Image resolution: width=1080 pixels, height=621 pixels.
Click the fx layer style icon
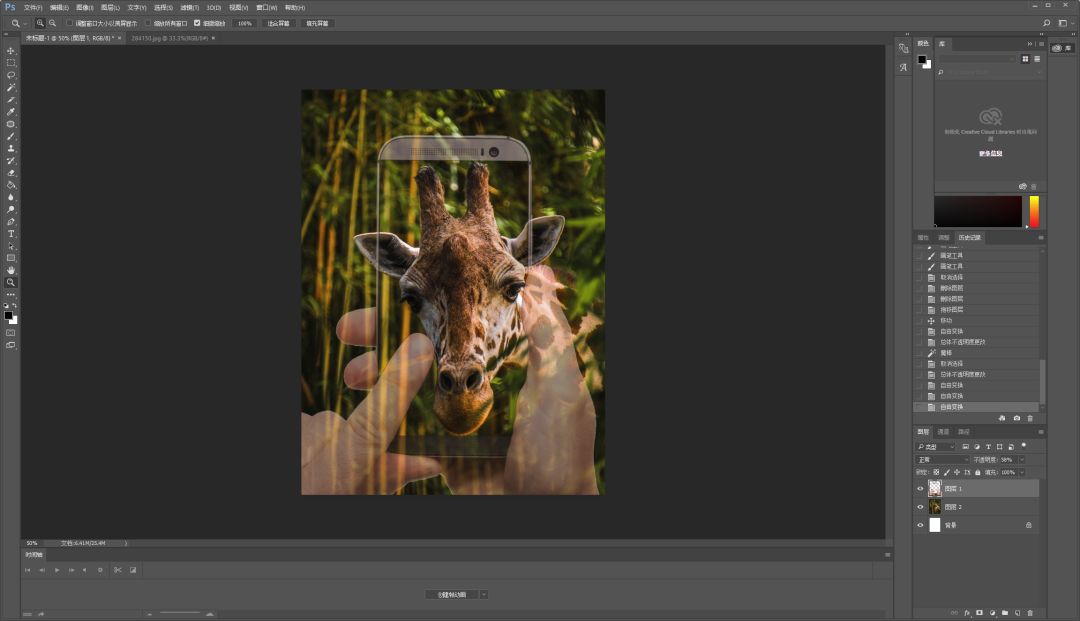[967, 612]
